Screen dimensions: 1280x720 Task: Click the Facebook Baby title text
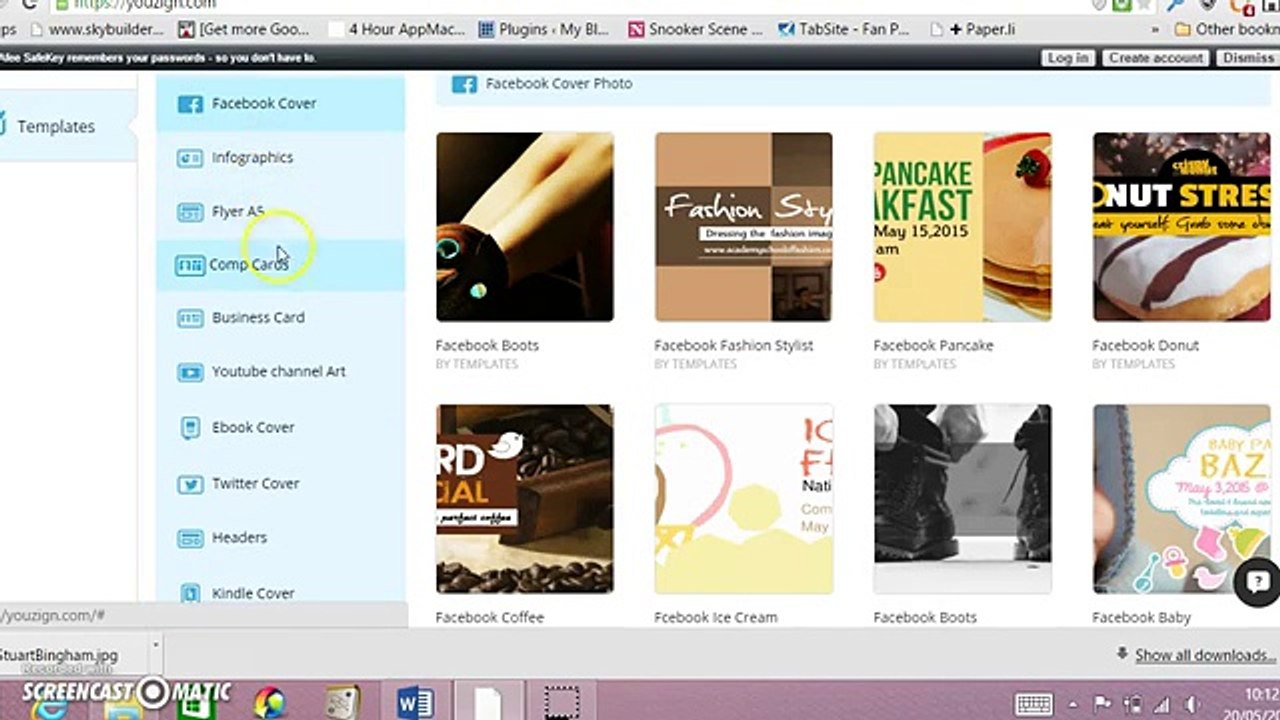coord(1142,617)
